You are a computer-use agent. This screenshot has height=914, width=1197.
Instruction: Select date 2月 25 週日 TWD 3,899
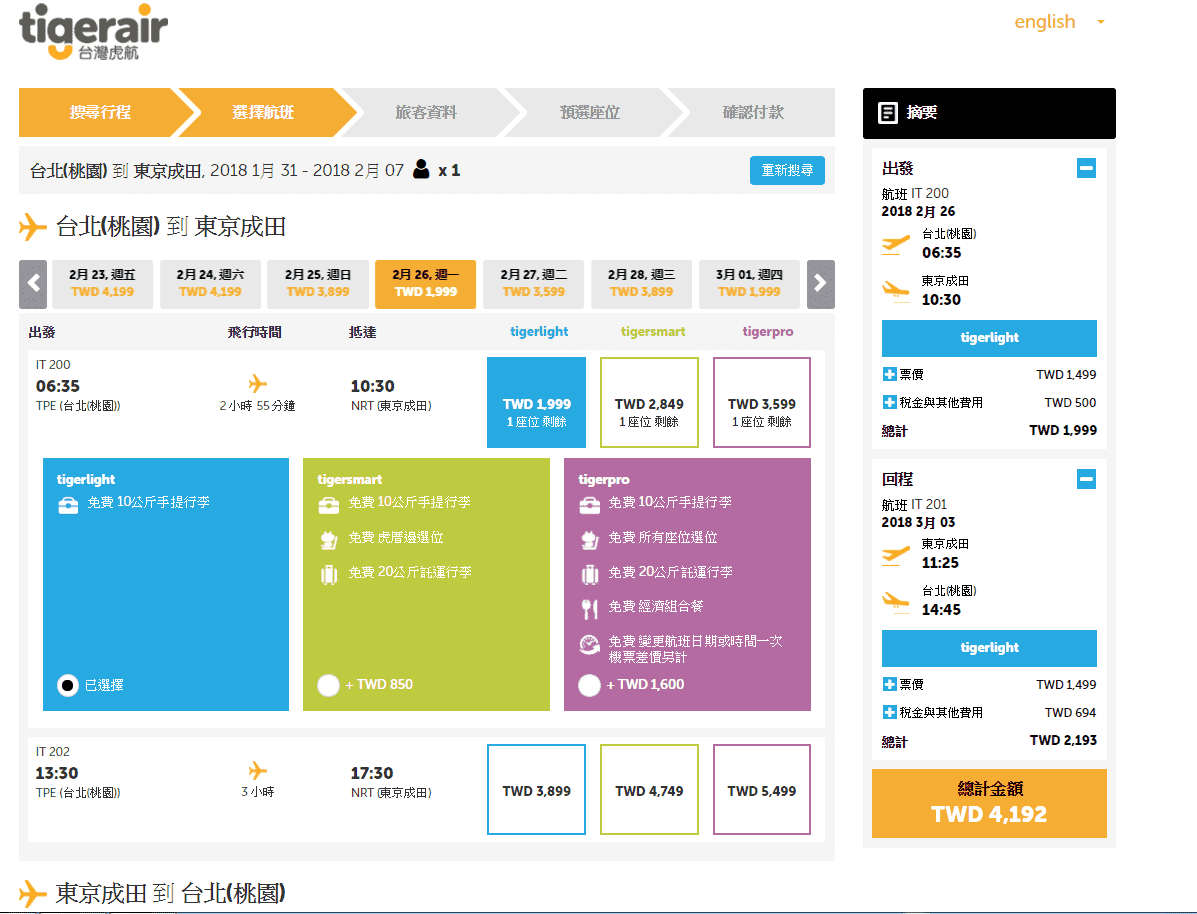[318, 284]
